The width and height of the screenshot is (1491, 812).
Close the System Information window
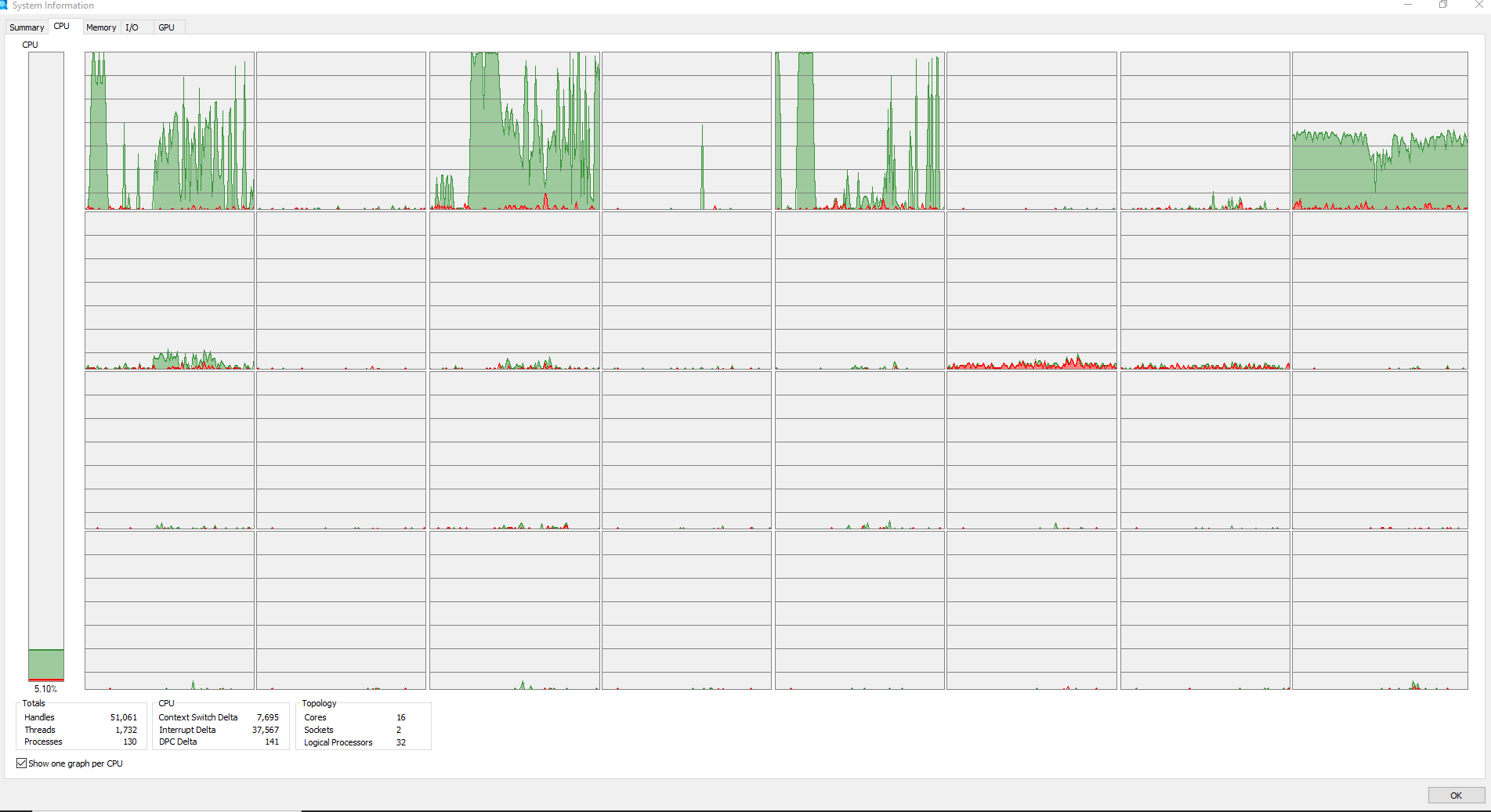(1478, 5)
